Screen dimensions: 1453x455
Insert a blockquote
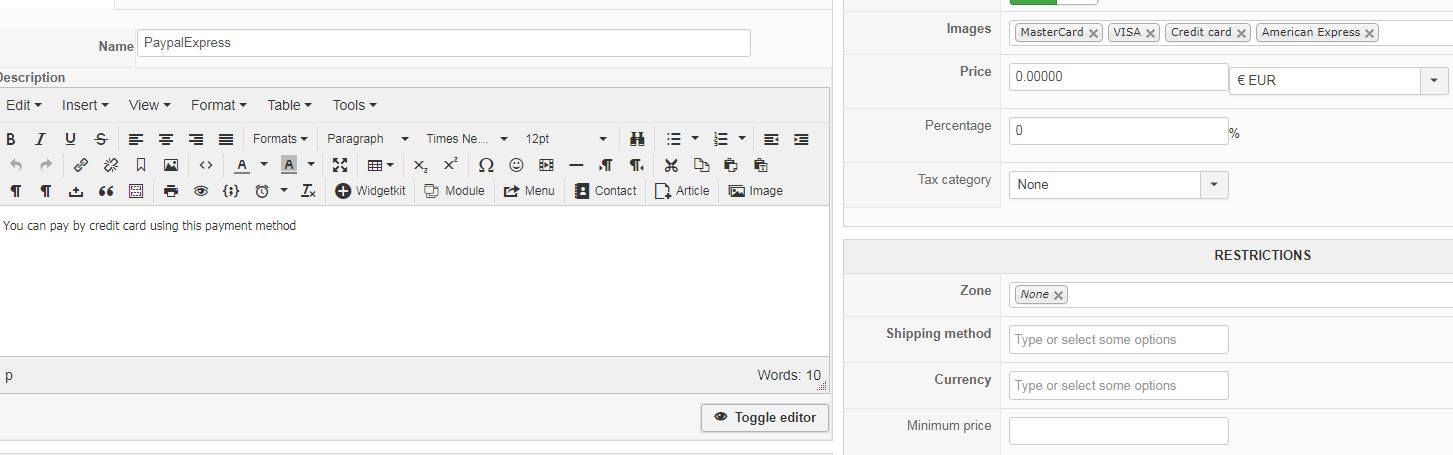coord(105,191)
